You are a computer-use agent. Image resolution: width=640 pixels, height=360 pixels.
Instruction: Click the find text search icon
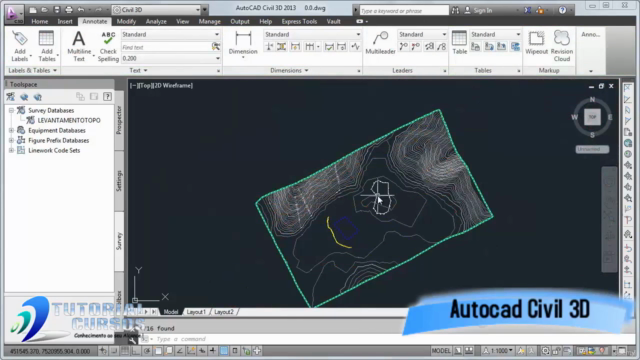[216, 47]
